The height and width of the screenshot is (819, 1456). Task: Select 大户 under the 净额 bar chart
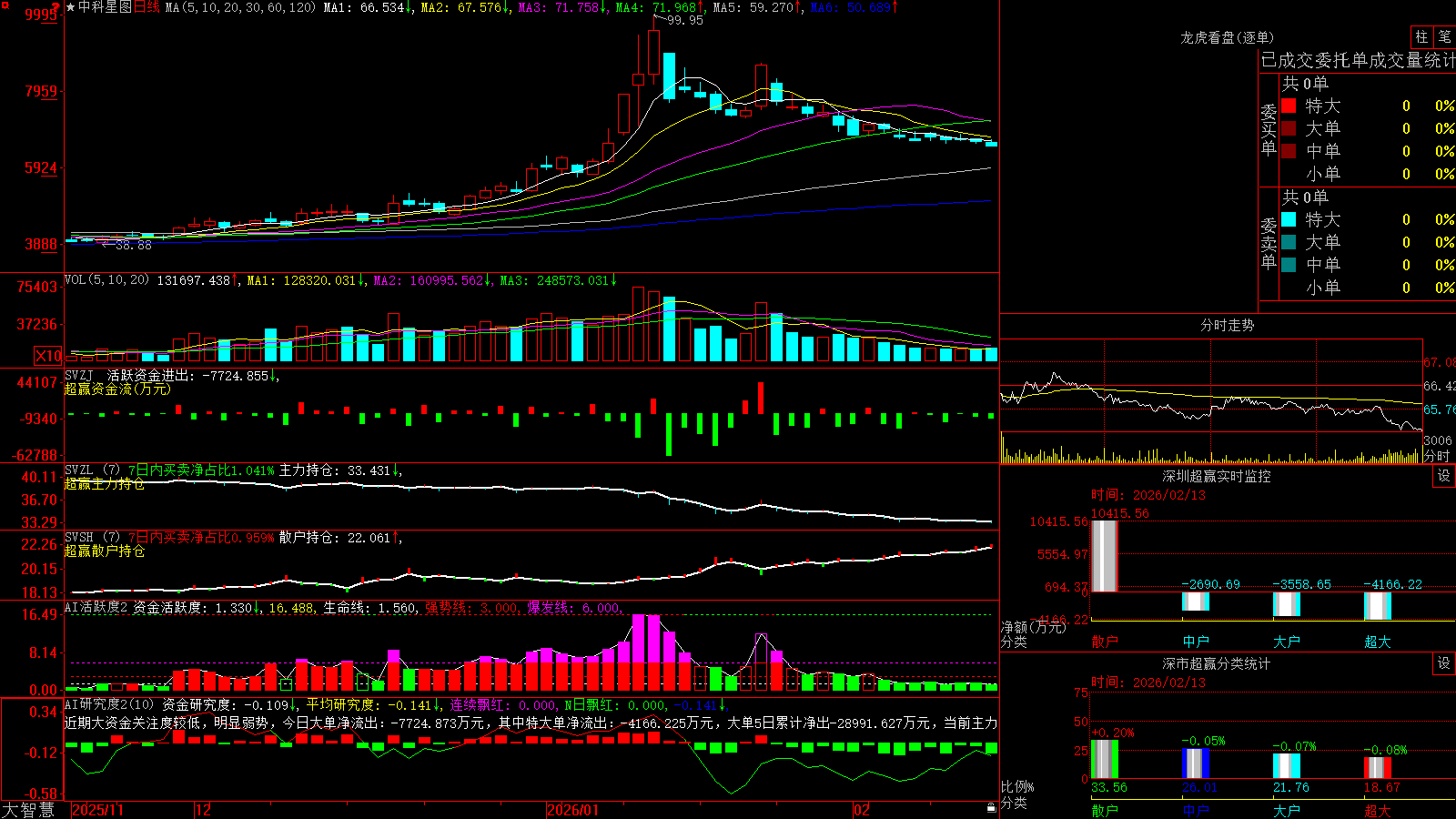point(1287,642)
